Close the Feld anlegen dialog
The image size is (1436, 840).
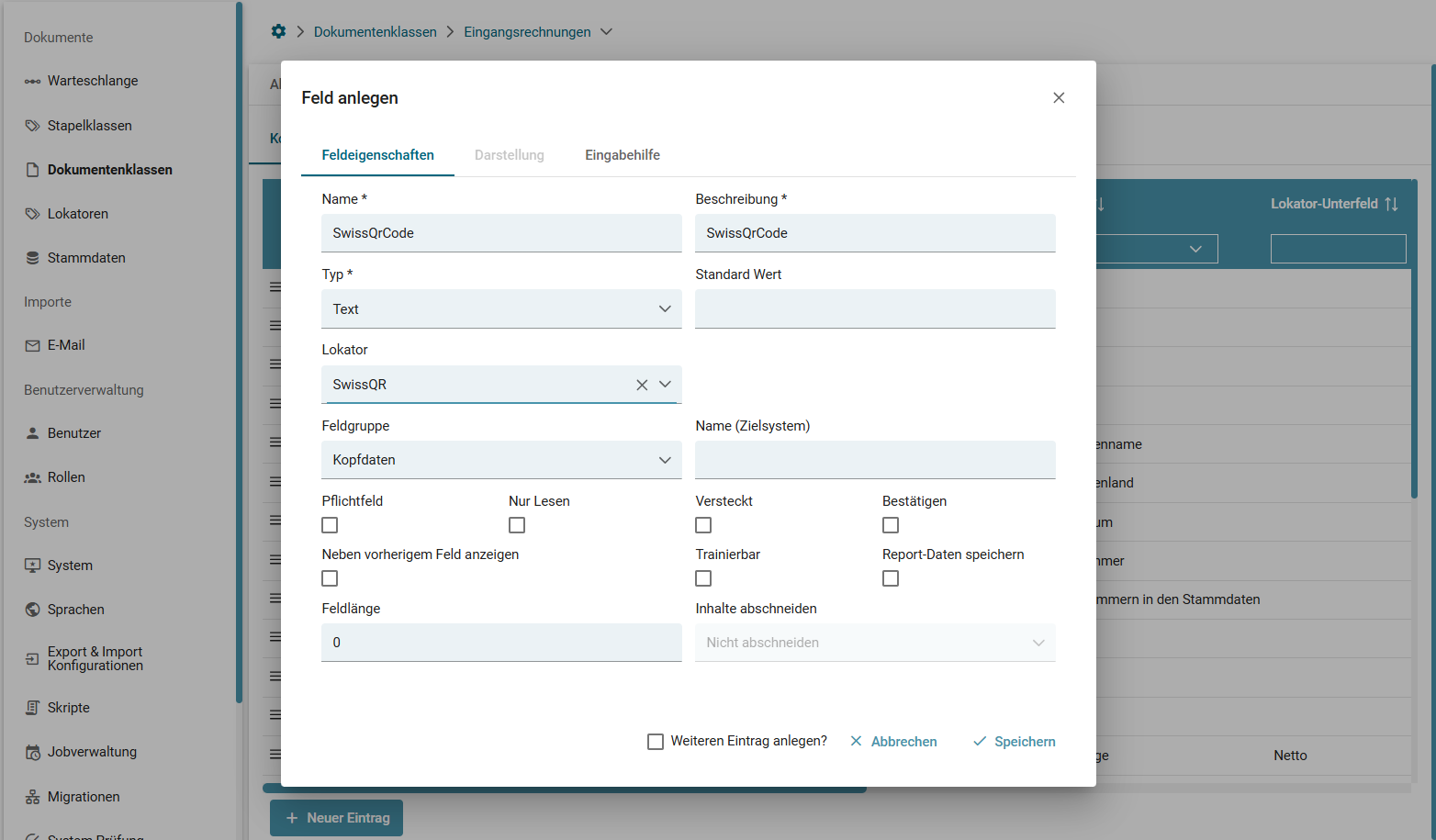coord(1059,97)
